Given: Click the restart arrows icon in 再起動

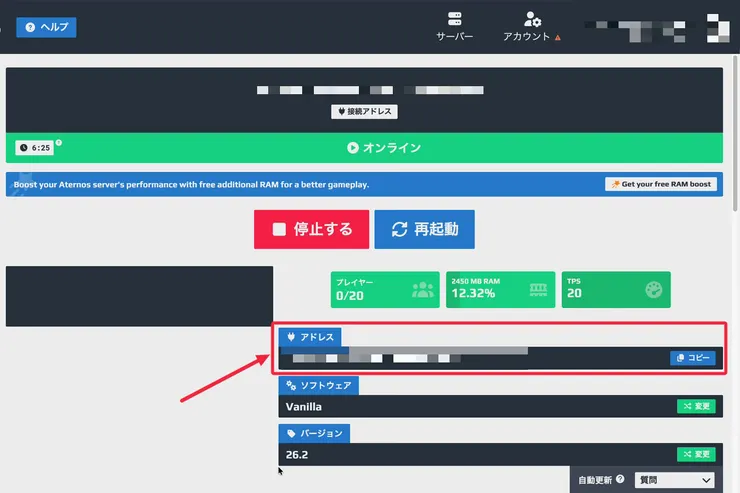Looking at the screenshot, I should tap(399, 229).
